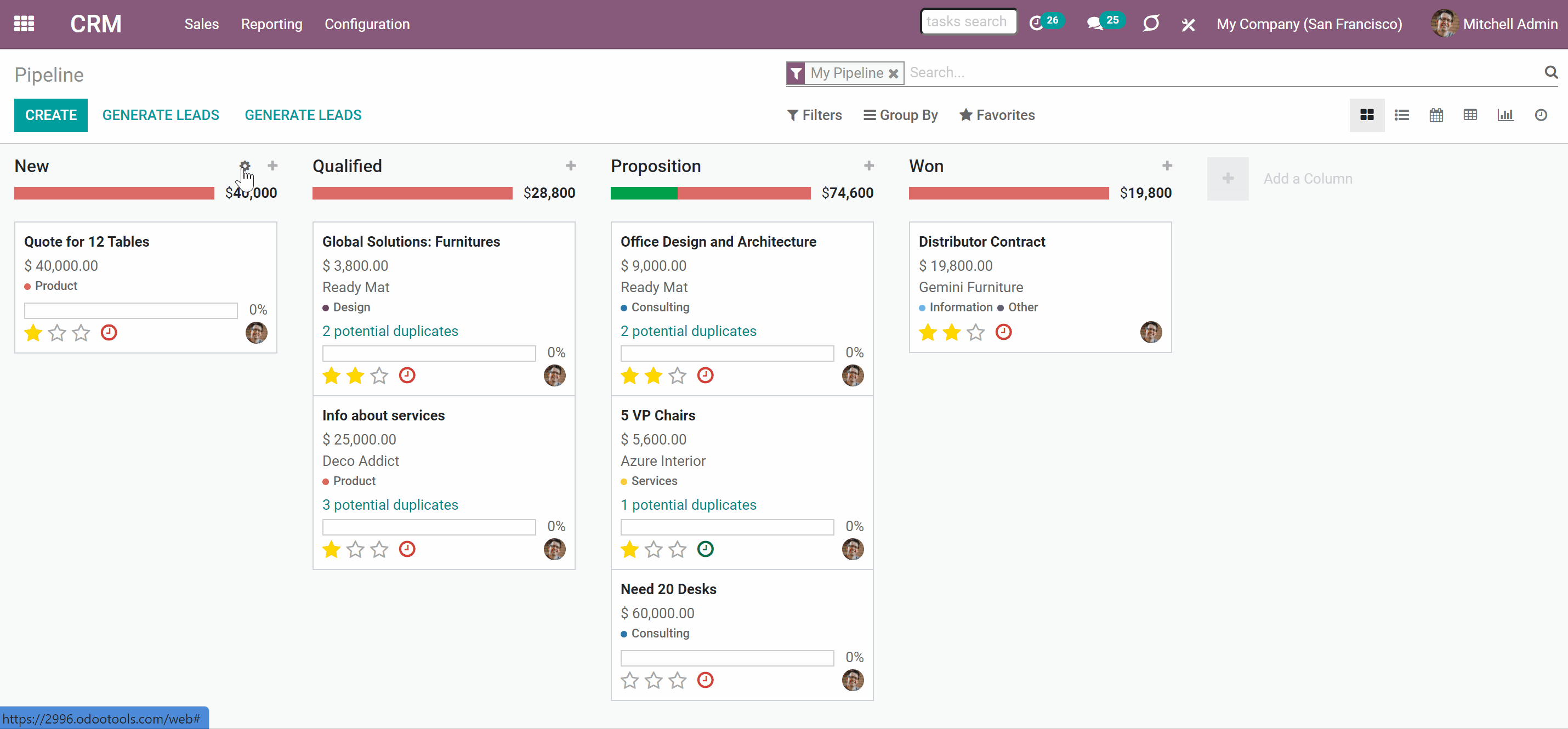Open the My Company (San Francisco) switcher

click(x=1309, y=24)
